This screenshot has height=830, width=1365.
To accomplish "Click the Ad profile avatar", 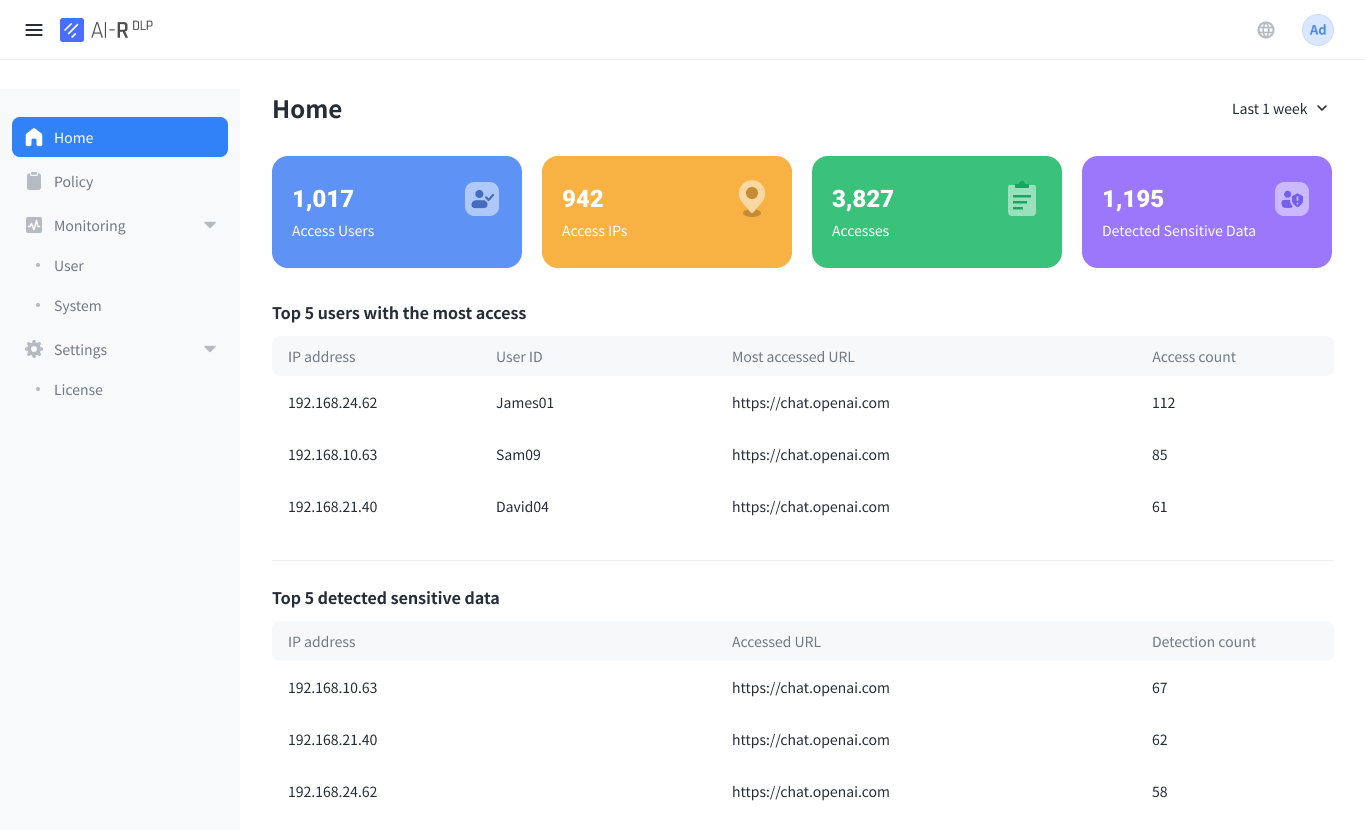I will [x=1317, y=29].
